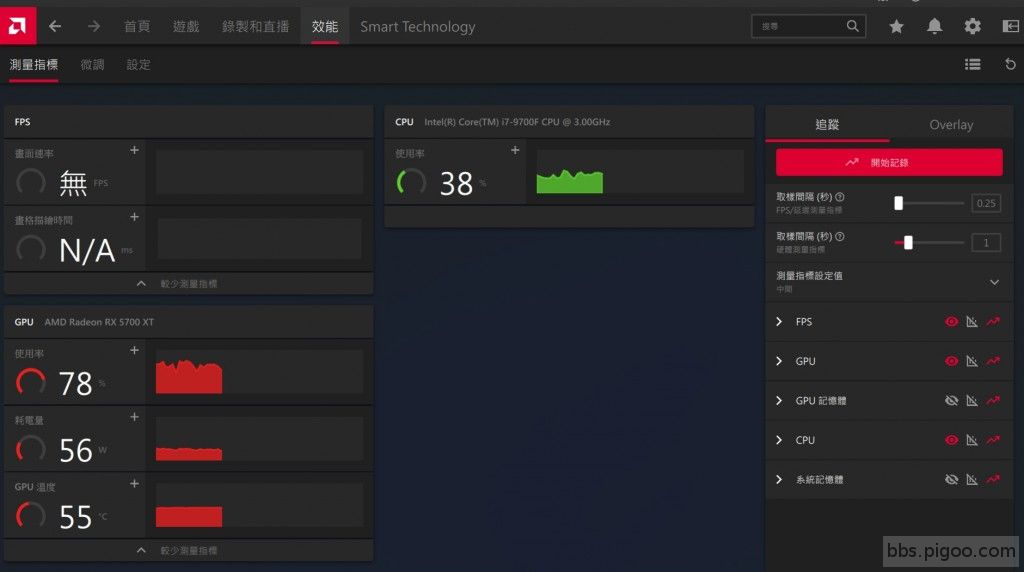The height and width of the screenshot is (572, 1024).
Task: Switch to the 微調 sub-tab
Action: point(92,64)
